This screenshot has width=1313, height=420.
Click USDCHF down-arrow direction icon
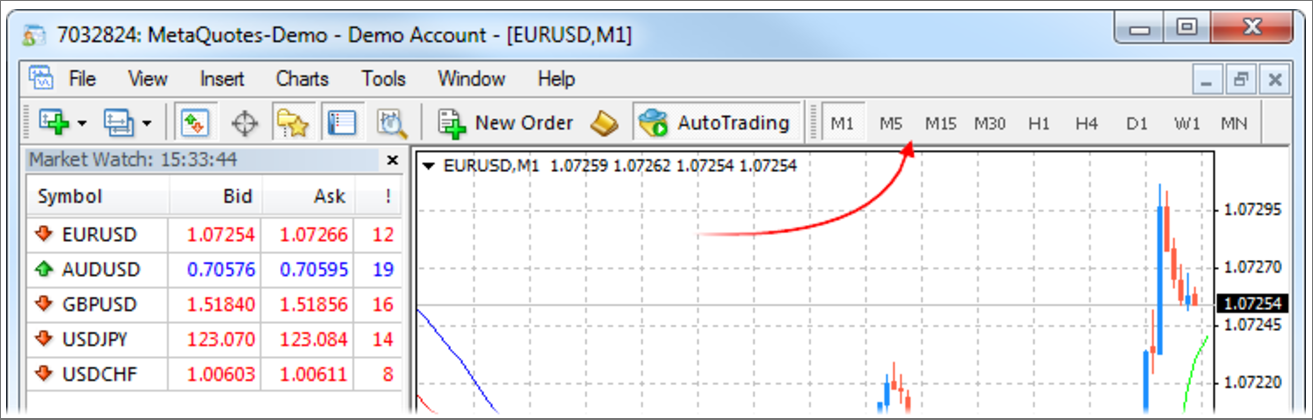click(44, 373)
